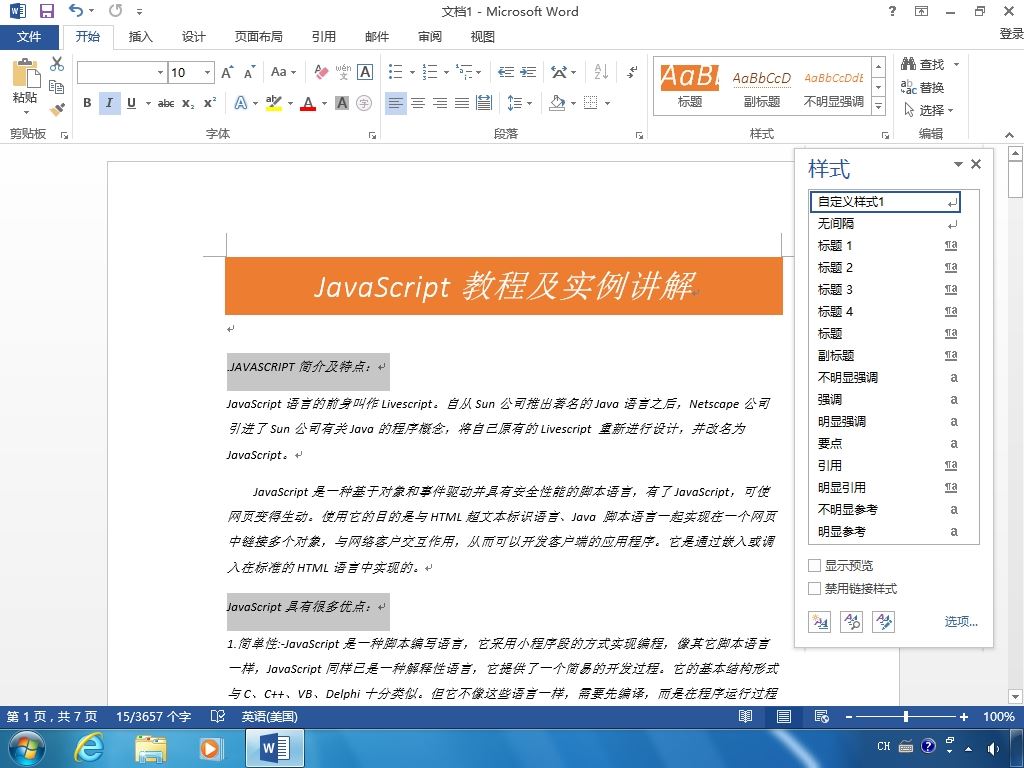
Task: Open the 选择 dropdown in editing group
Action: click(929, 110)
